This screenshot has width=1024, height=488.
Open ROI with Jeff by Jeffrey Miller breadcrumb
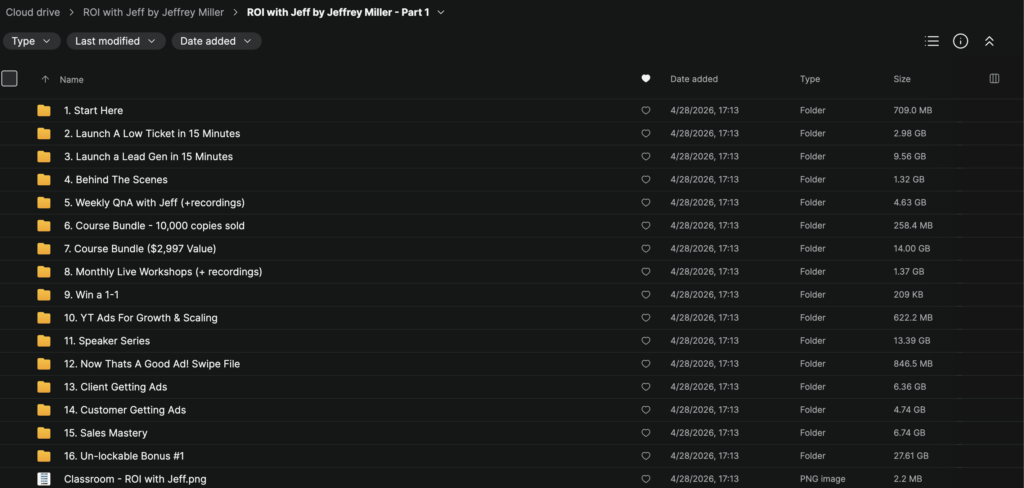153,12
